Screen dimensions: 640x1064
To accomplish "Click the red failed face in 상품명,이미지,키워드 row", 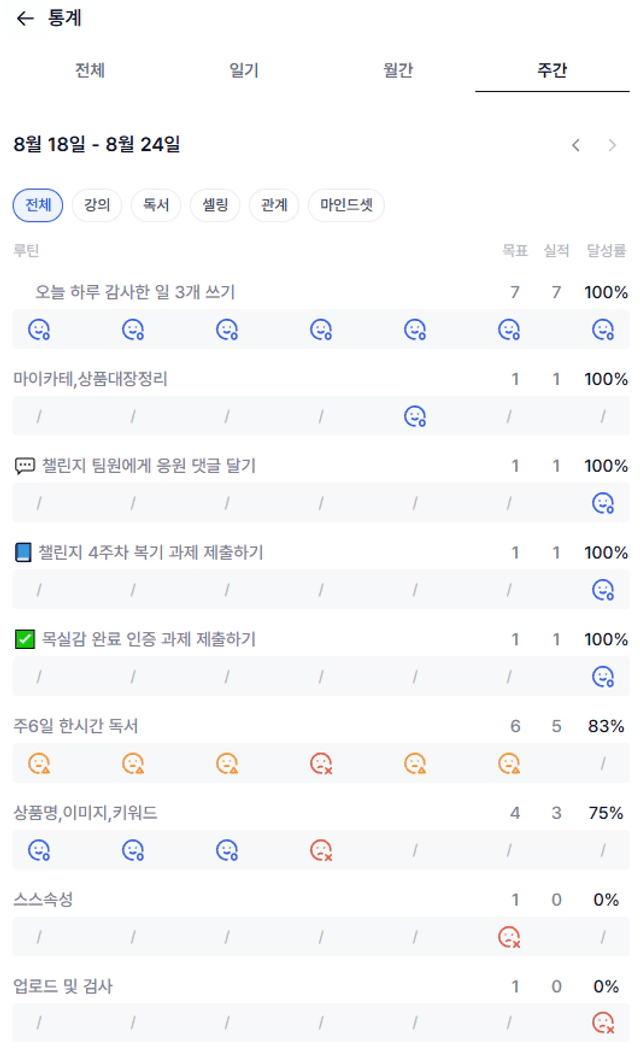I will (x=321, y=850).
